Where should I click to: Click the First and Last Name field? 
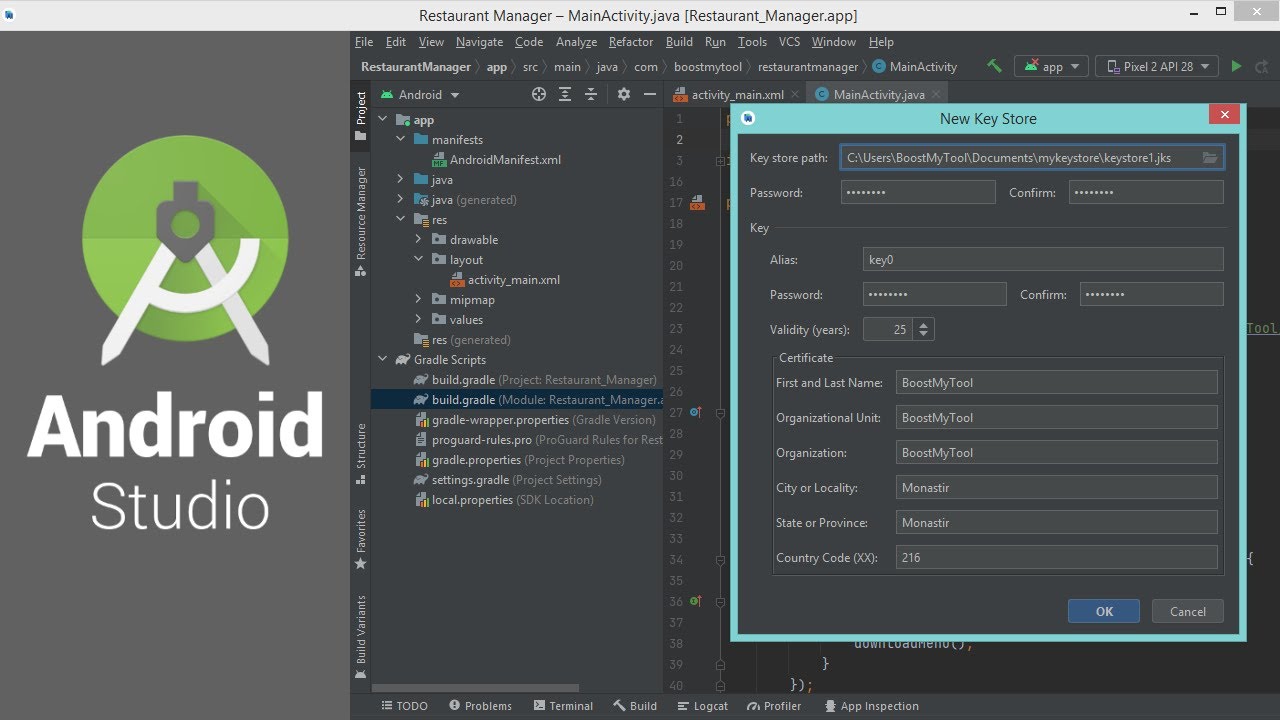pos(1057,383)
